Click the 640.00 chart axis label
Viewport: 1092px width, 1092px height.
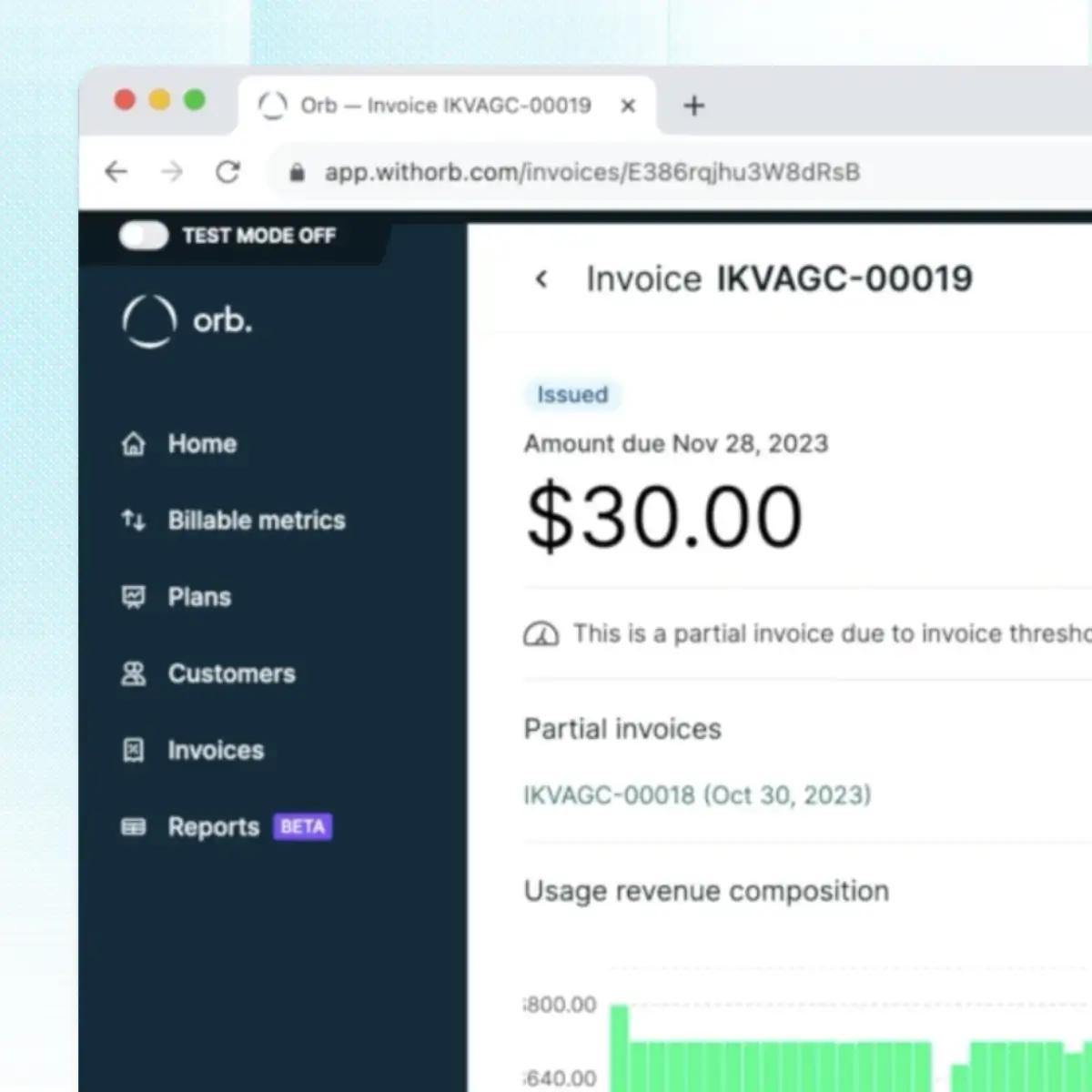tap(561, 1079)
